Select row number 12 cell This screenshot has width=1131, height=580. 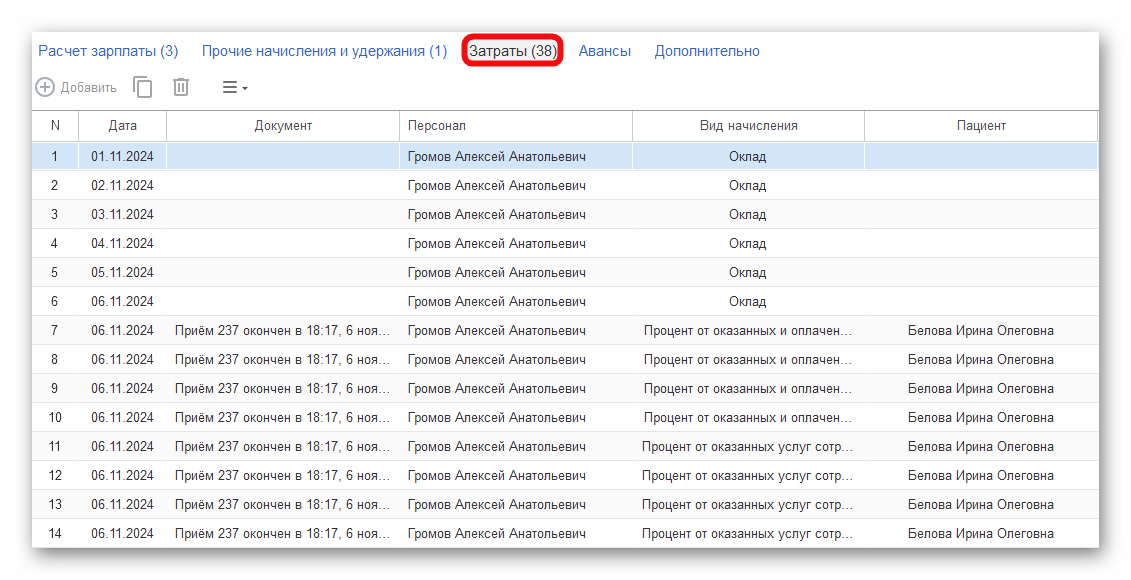pos(55,475)
